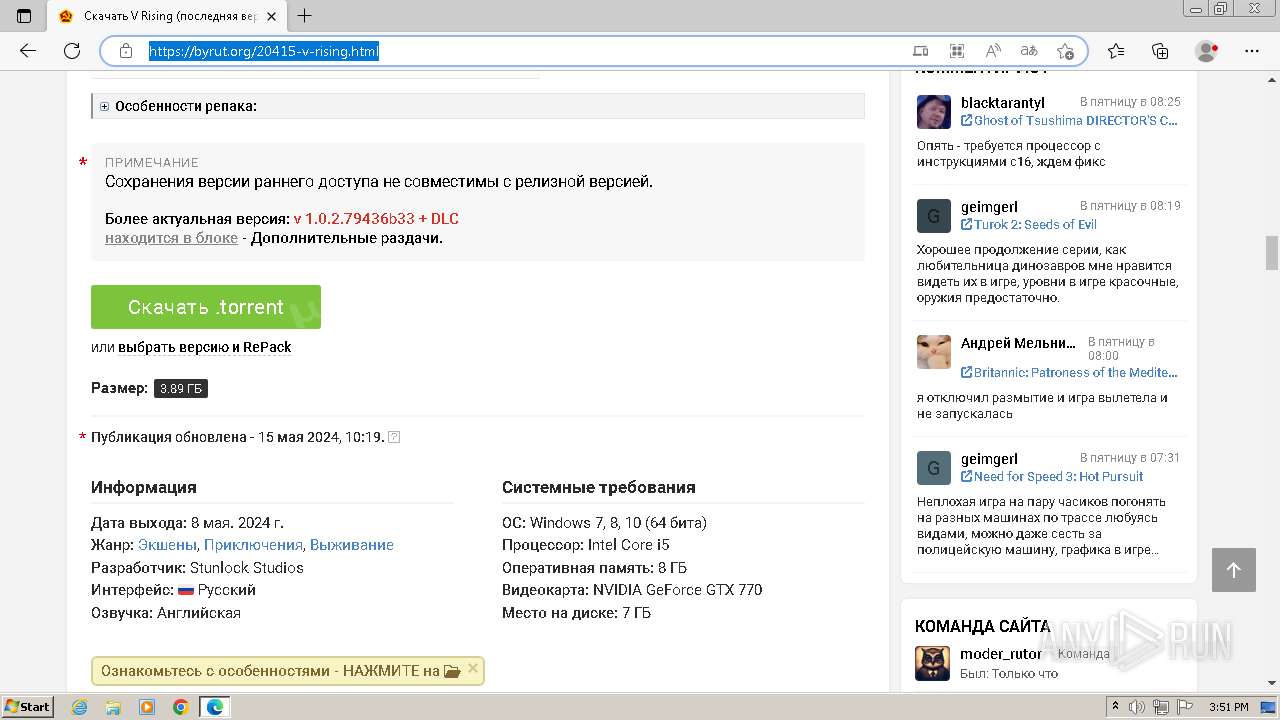Click the cat avatar of Андрей Мельни...
This screenshot has height=720, width=1280.
coord(934,352)
